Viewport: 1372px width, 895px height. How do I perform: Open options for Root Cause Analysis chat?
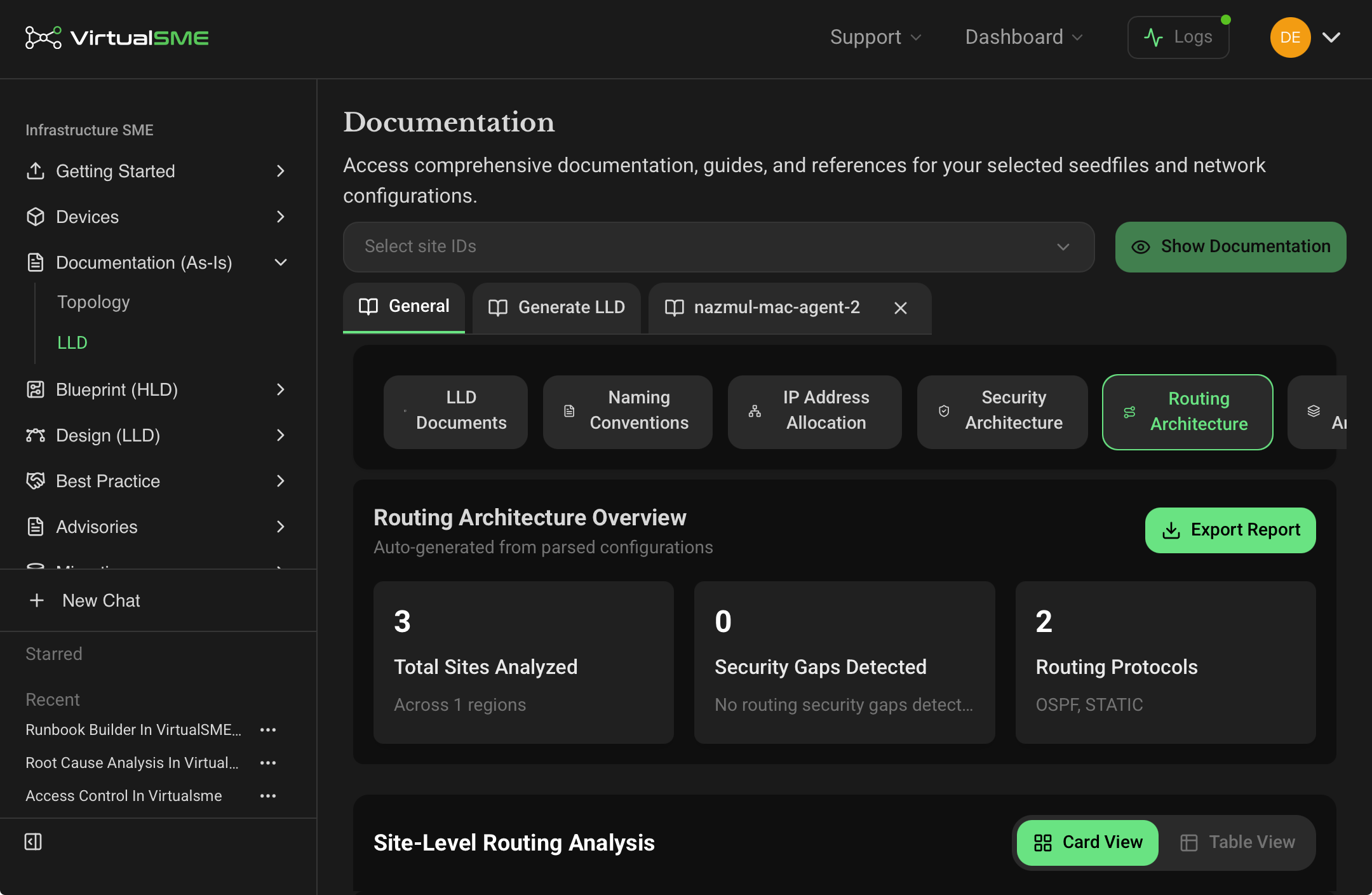[268, 763]
